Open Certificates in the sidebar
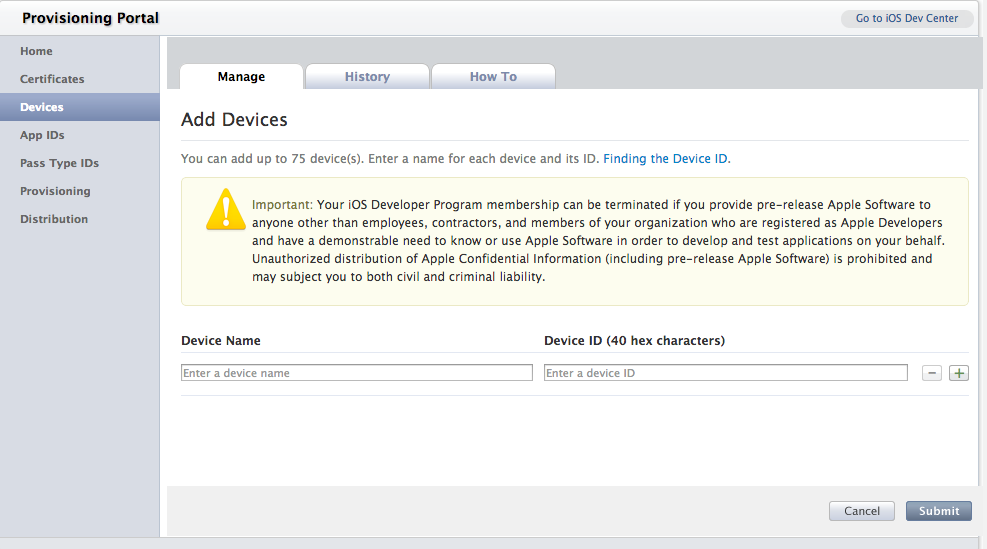Viewport: 987px width, 549px height. tap(52, 79)
